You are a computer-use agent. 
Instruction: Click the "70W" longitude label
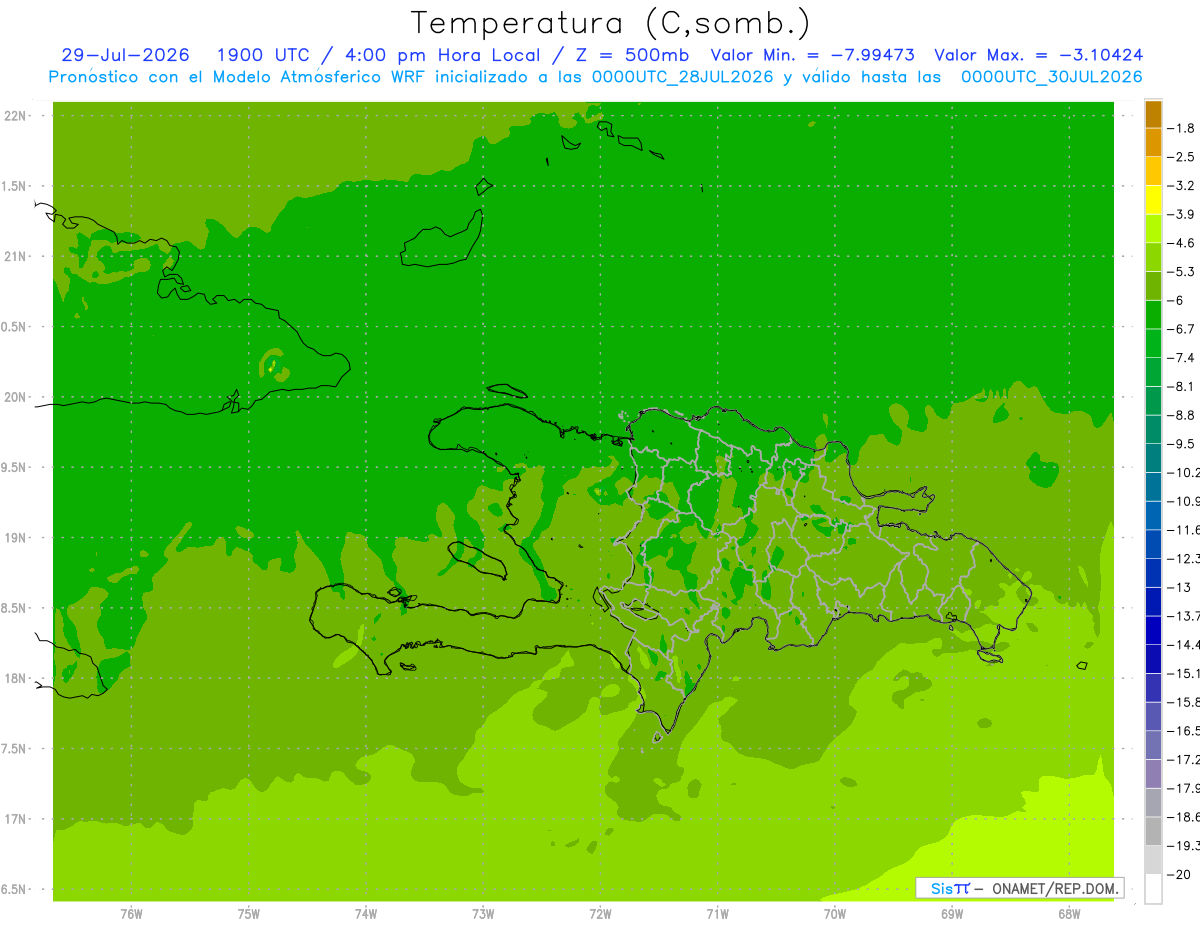click(835, 915)
